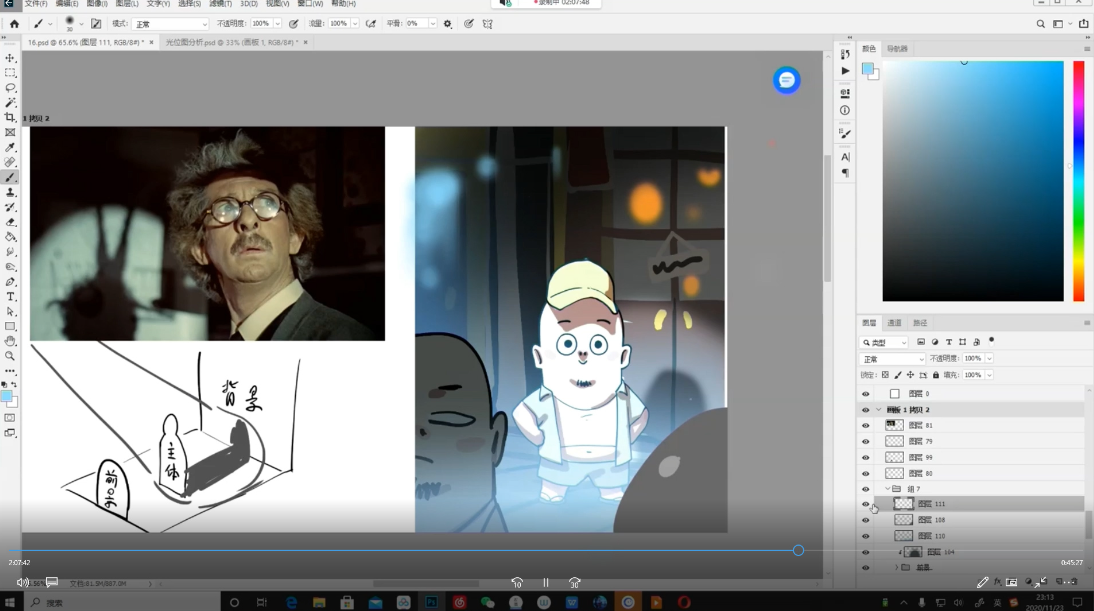The image size is (1094, 611).
Task: Open the layer blend mode dropdown
Action: 892,359
